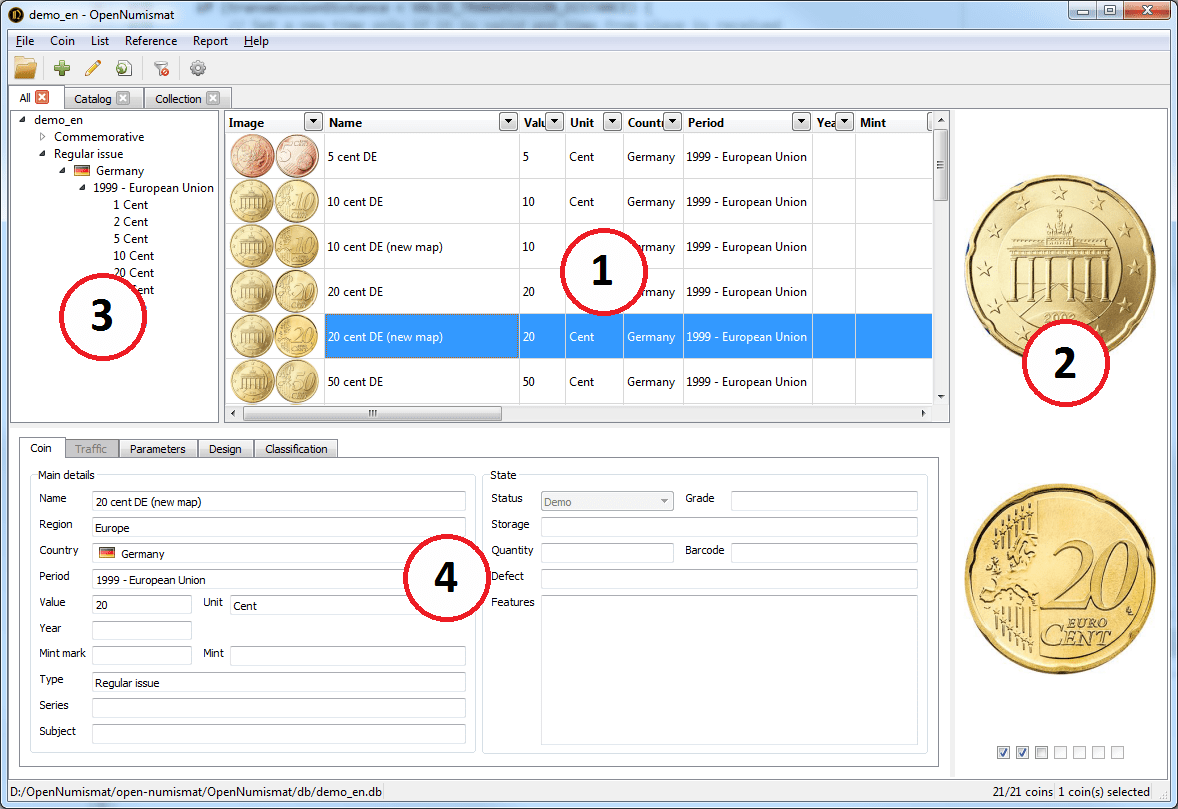1178x809 pixels.
Task: Open the Year column filter dropdown
Action: click(844, 122)
